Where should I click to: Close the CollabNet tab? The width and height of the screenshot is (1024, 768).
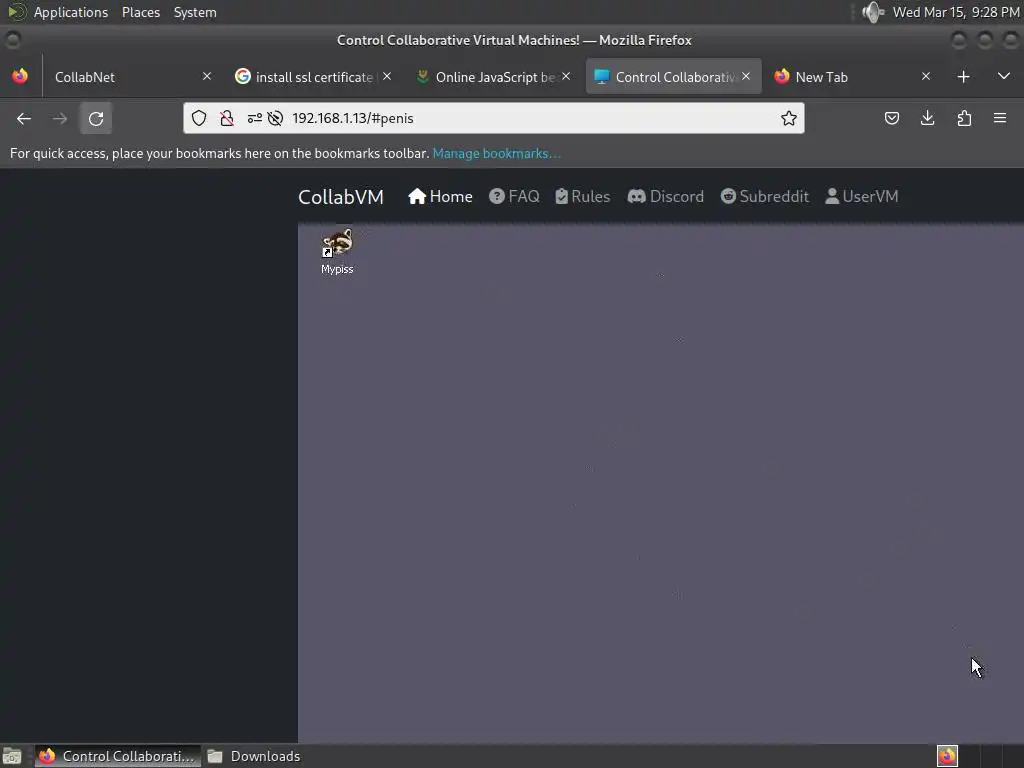click(x=207, y=76)
